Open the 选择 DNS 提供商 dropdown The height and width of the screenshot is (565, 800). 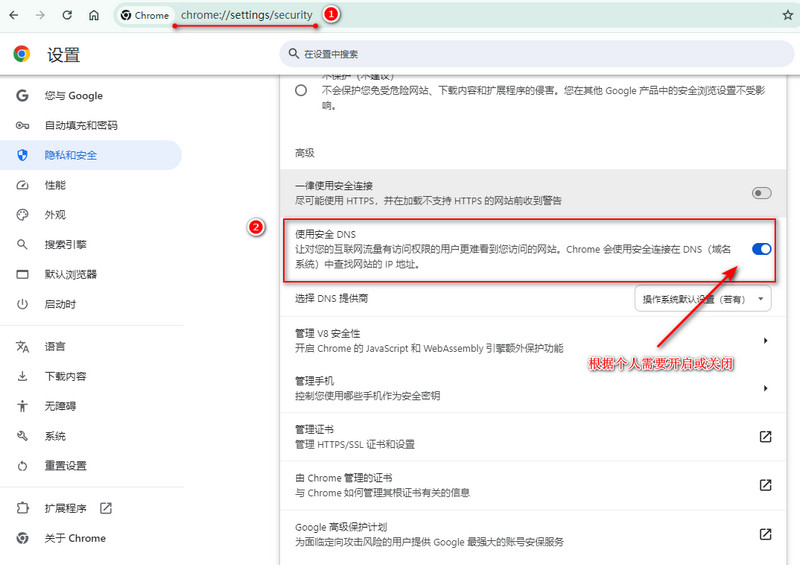tap(703, 299)
